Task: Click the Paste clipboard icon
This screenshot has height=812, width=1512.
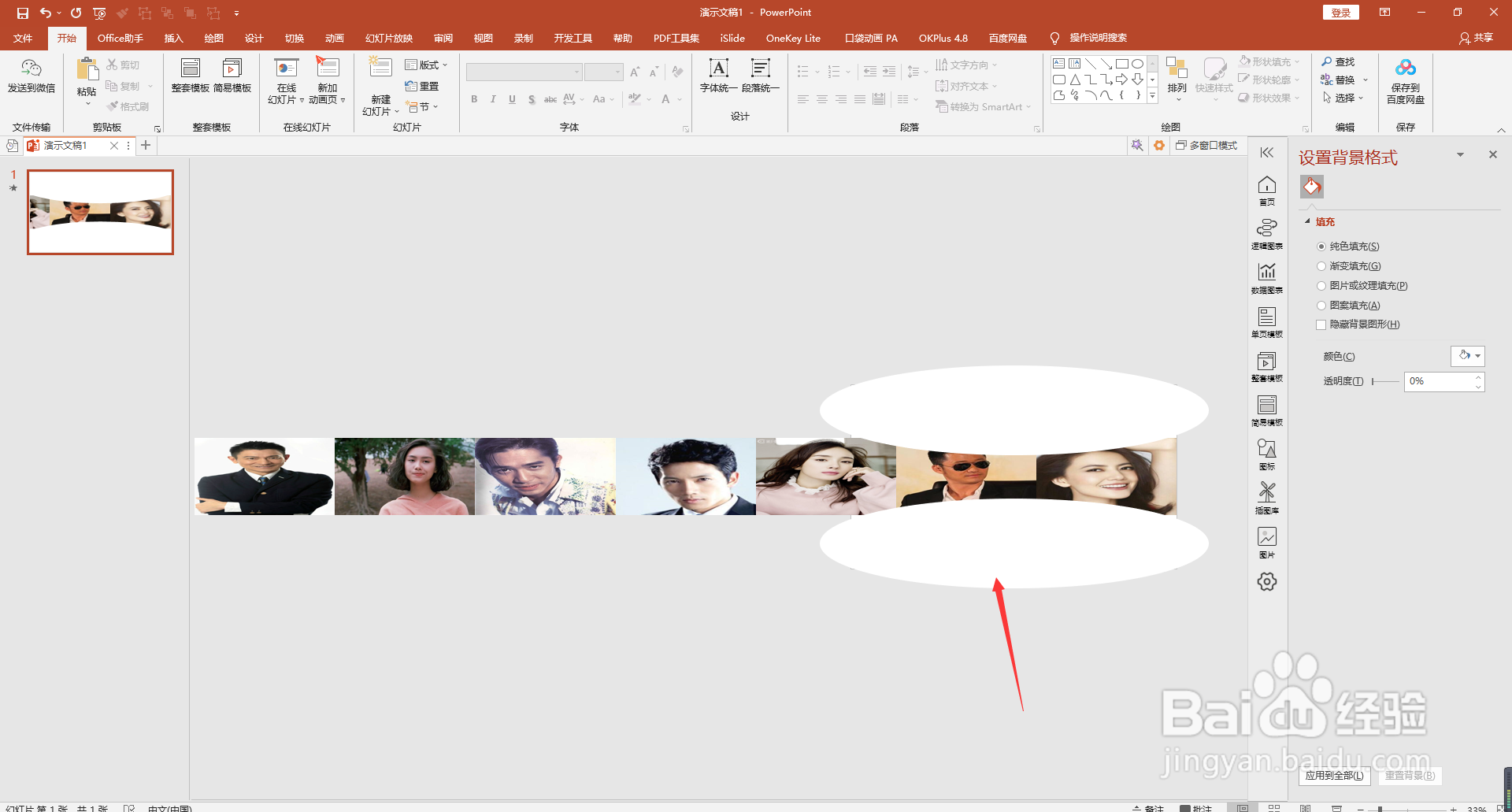Action: coord(87,69)
